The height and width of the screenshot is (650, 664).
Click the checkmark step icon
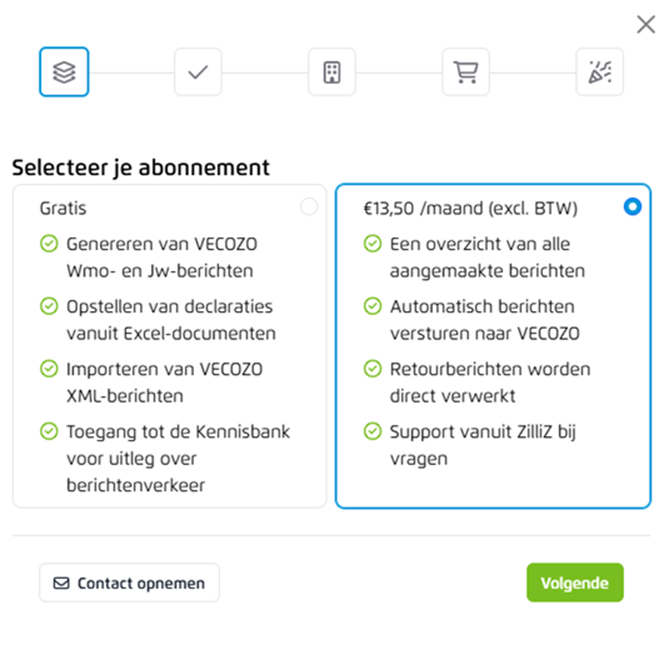(198, 73)
